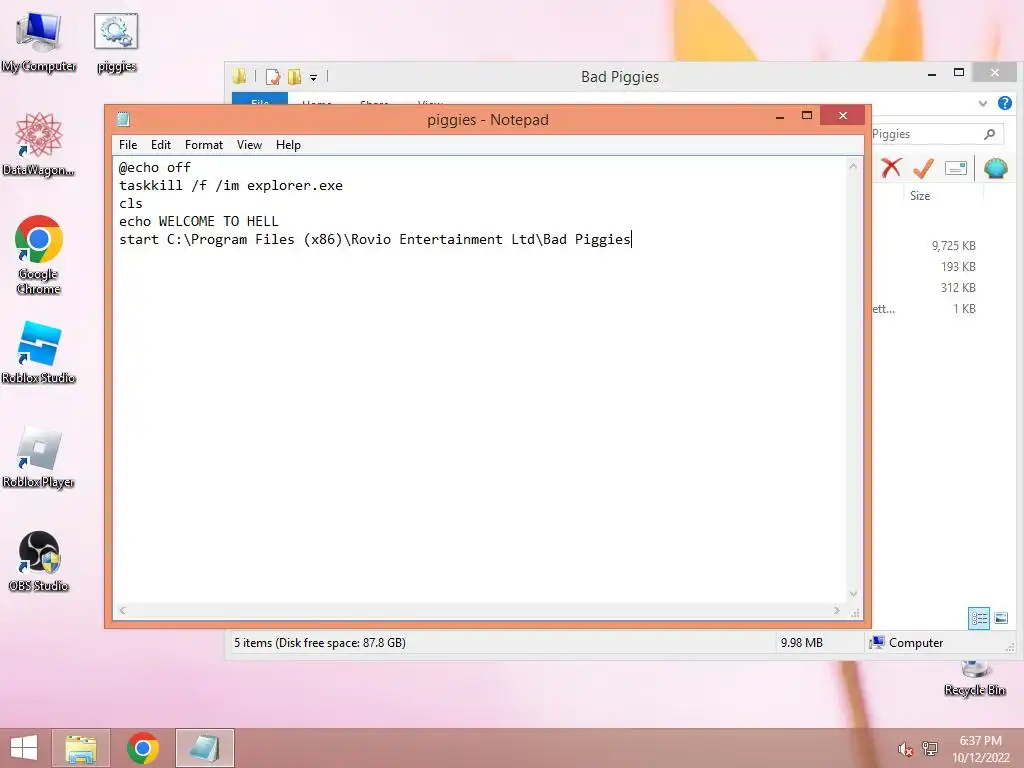Click the Notepad vertical scrollbar down arrow
The width and height of the screenshot is (1024, 768).
(x=853, y=594)
